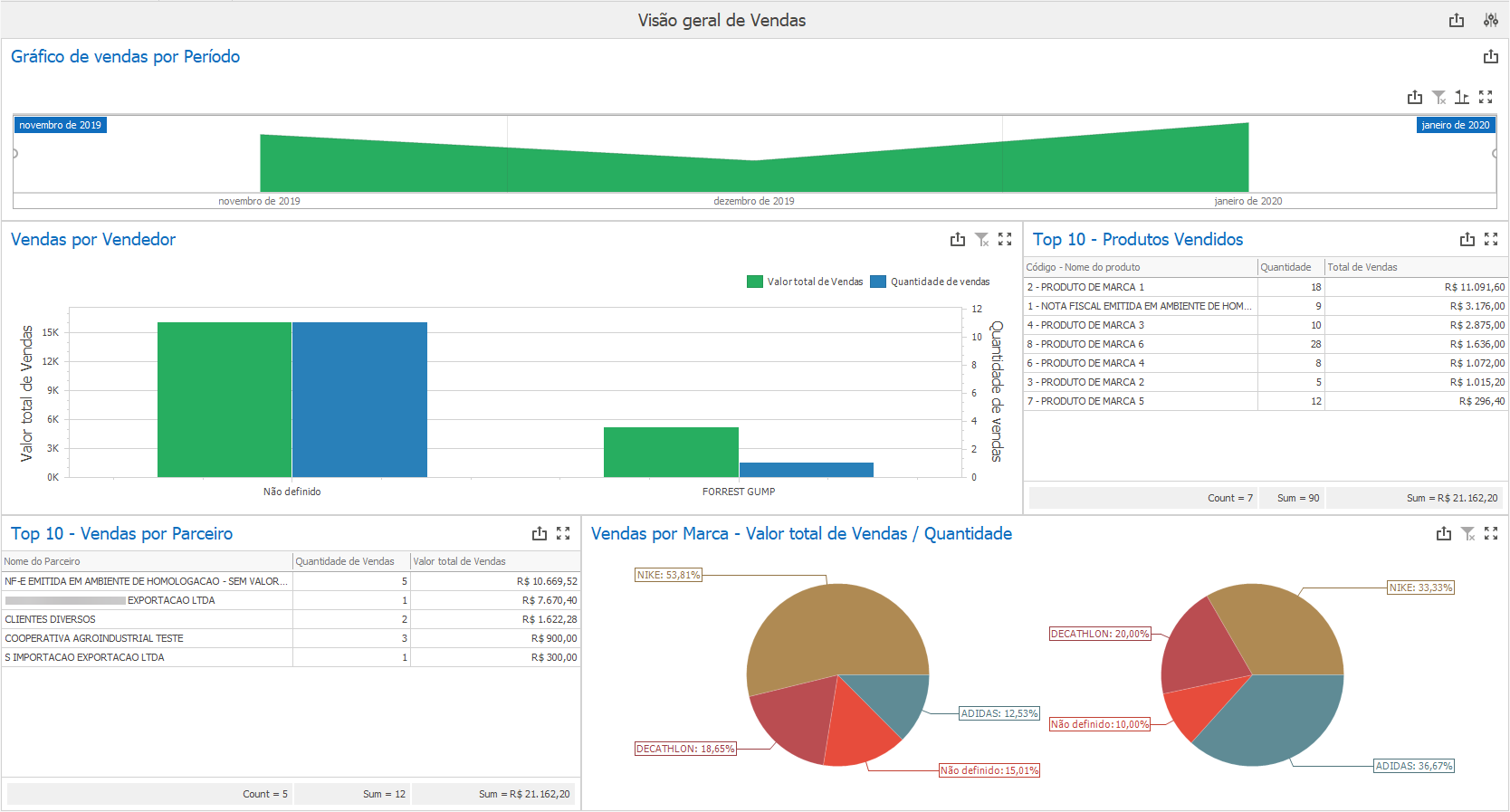The width and height of the screenshot is (1510, 812).
Task: Click the Sum = 90 quantity footer
Action: coord(1298,498)
